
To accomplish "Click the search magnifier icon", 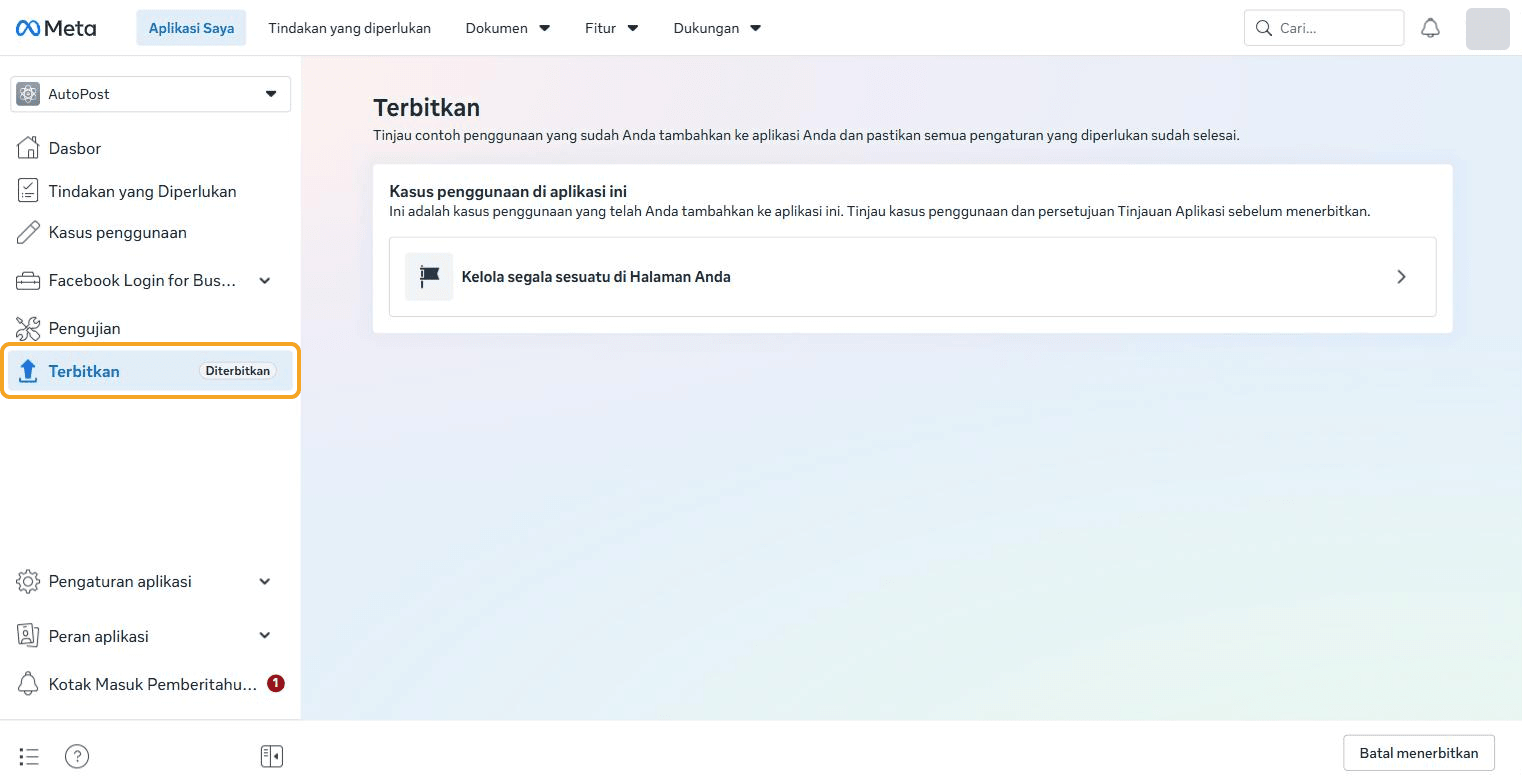I will (x=1264, y=28).
